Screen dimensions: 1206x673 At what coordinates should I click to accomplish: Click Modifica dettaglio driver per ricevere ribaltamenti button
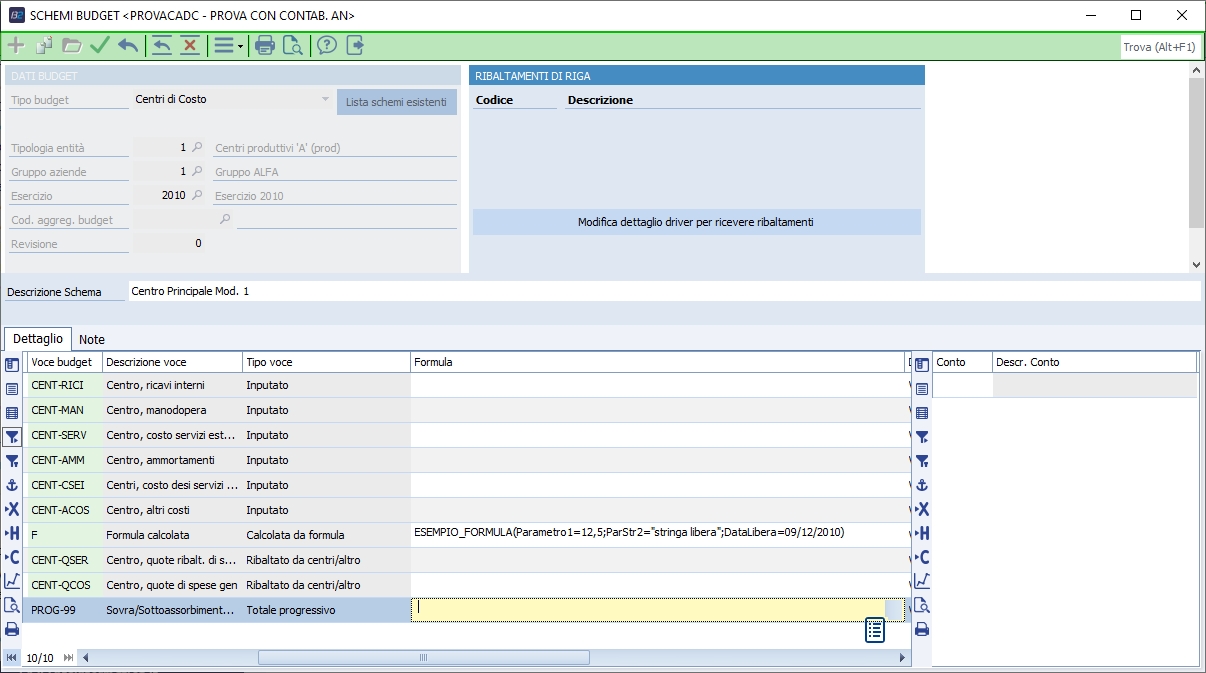(x=696, y=222)
